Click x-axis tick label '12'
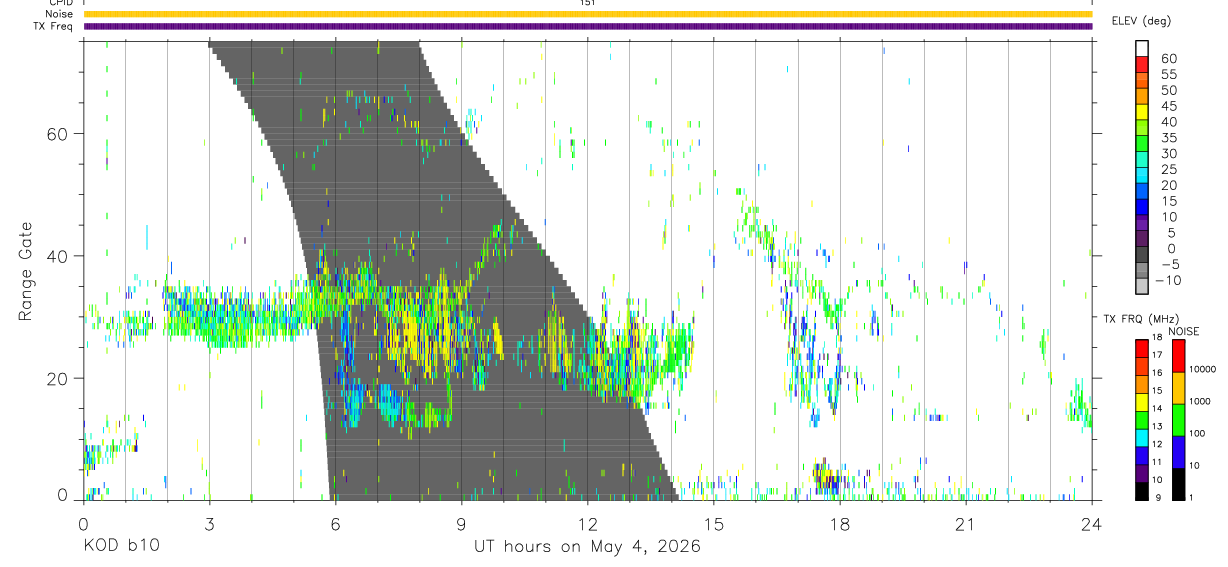Screen dimensions: 1228x567 click(x=587, y=524)
